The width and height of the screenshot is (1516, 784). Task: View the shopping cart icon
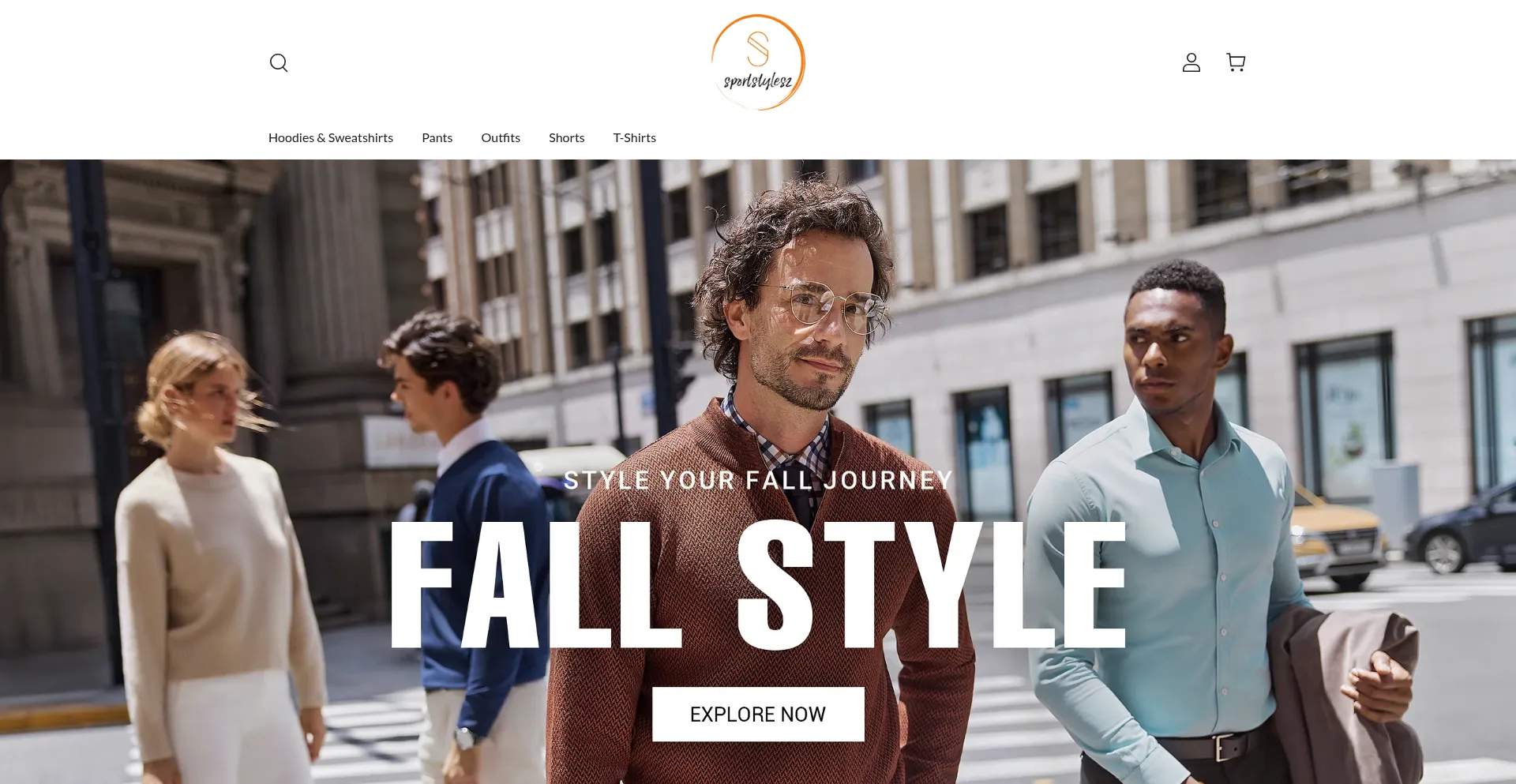1236,62
